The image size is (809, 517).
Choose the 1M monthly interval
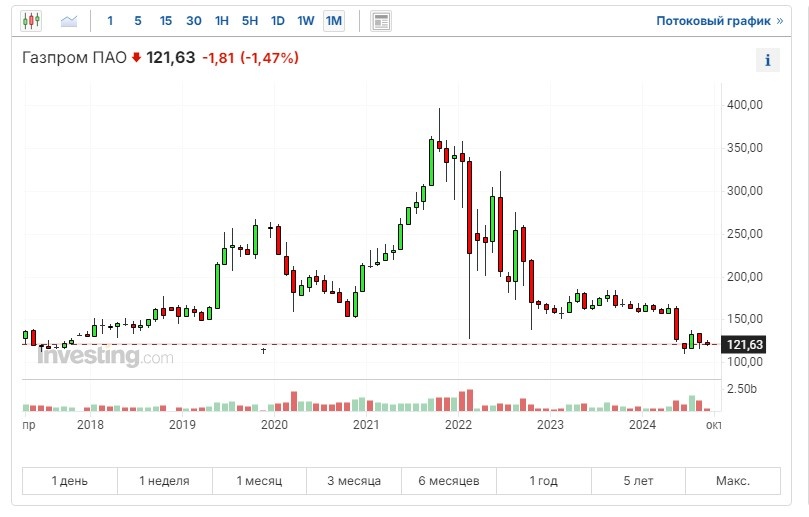click(x=334, y=21)
